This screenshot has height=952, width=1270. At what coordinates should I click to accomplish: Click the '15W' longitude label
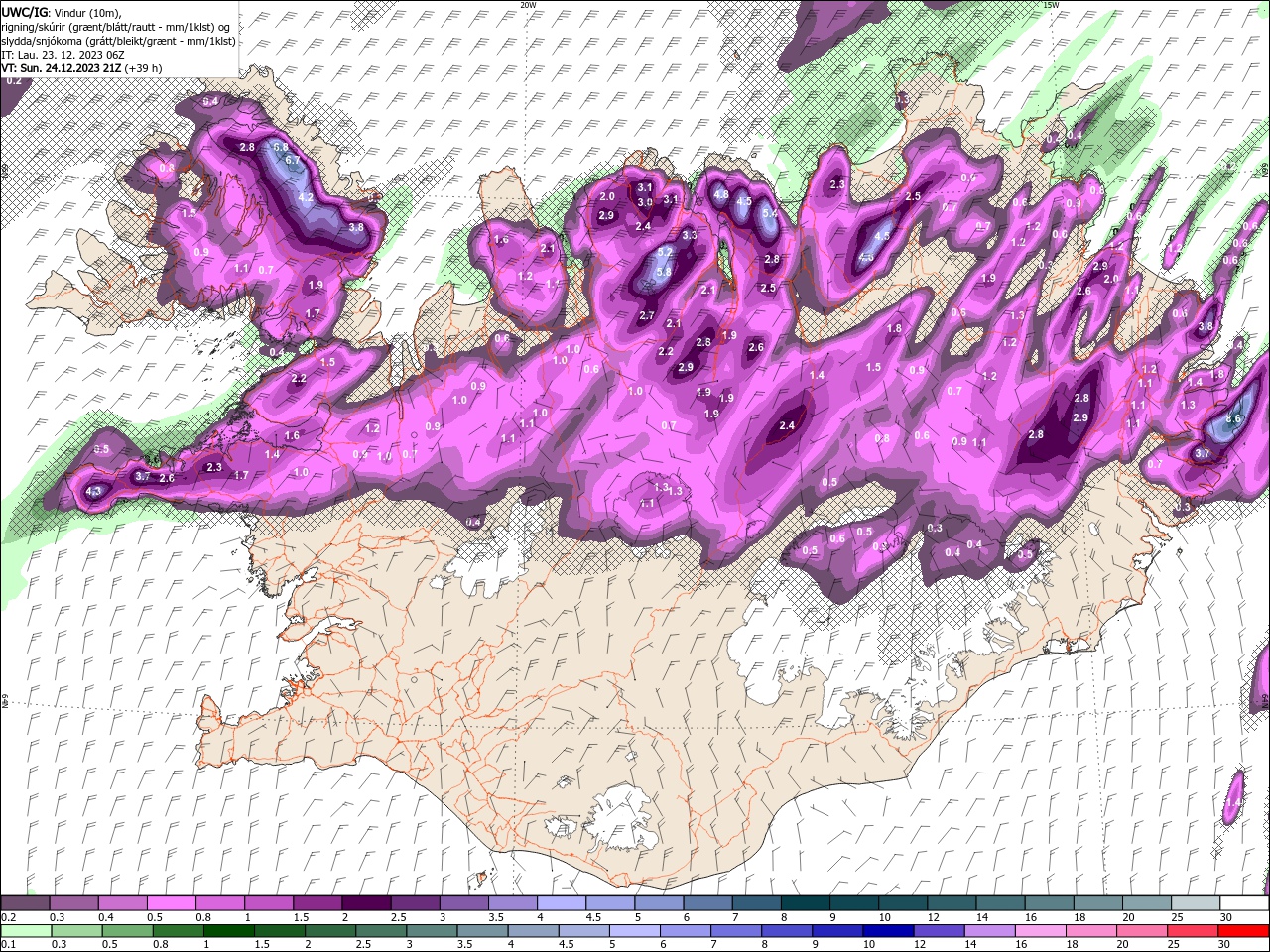(x=1051, y=5)
